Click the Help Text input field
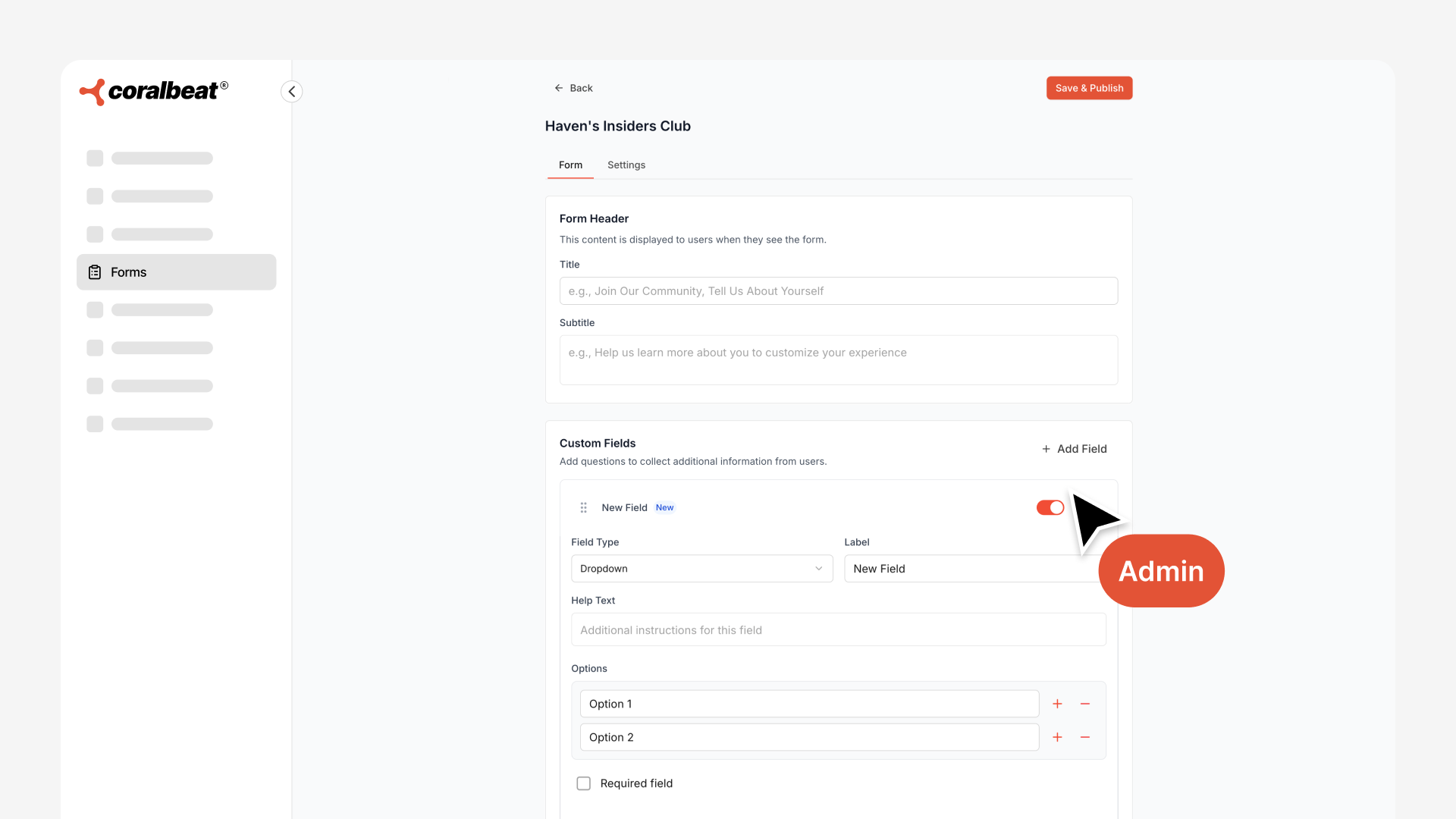This screenshot has width=1456, height=819. (838, 630)
